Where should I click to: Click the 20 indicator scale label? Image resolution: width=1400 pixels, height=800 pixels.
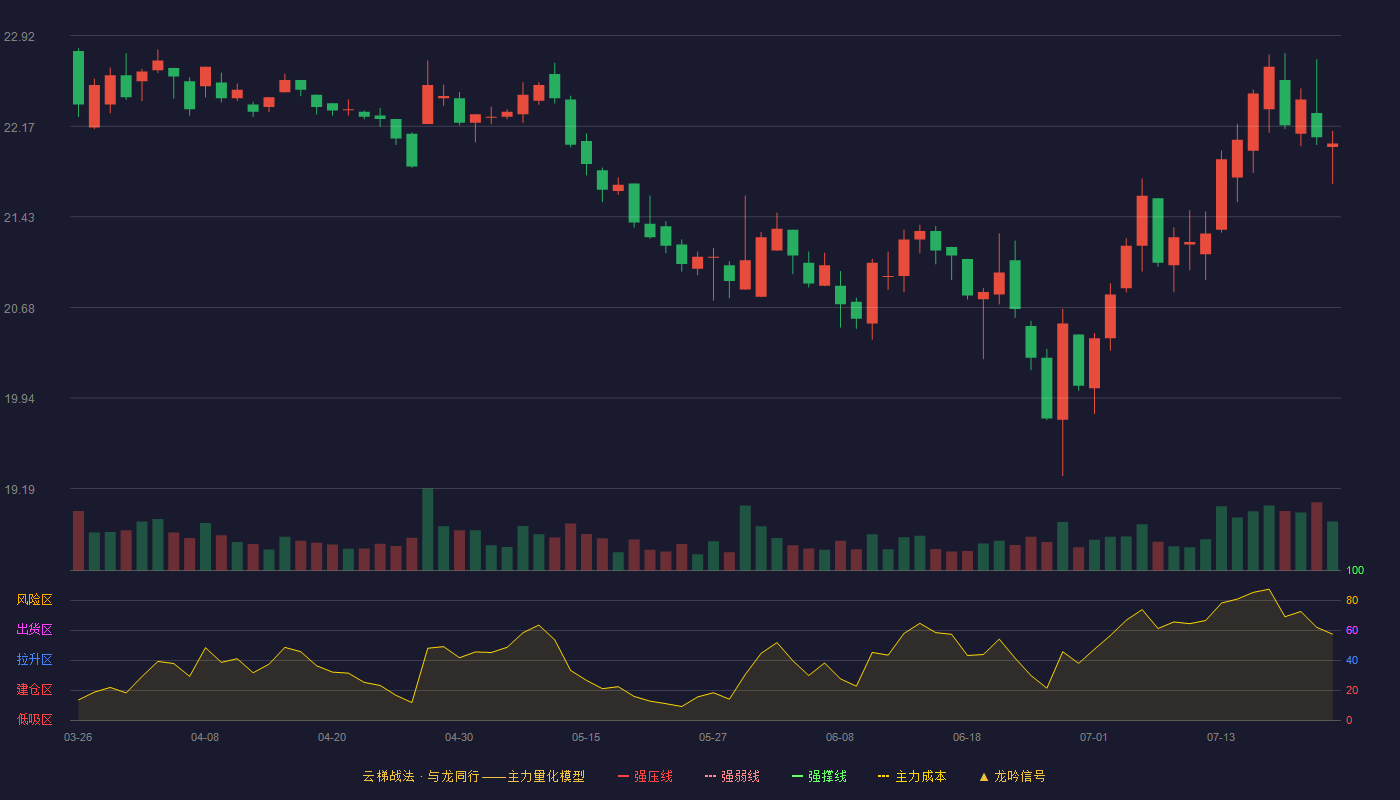click(x=1352, y=691)
